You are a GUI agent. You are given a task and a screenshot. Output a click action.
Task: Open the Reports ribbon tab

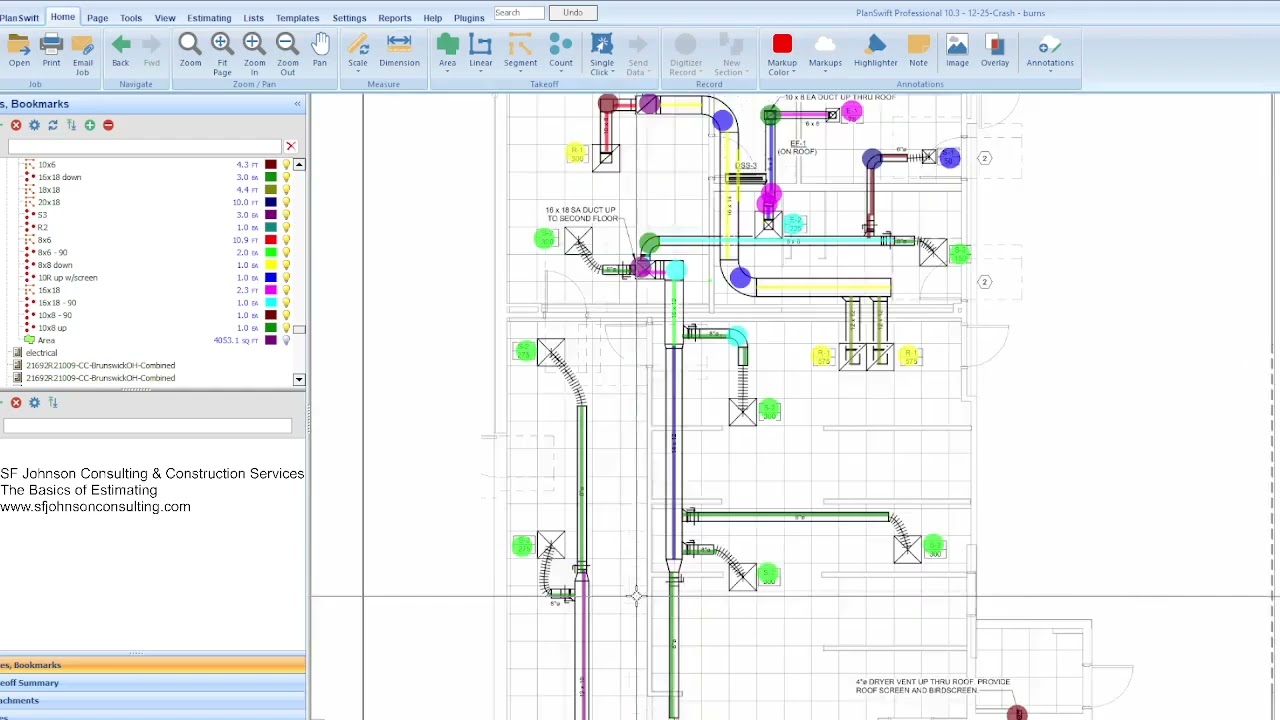394,18
